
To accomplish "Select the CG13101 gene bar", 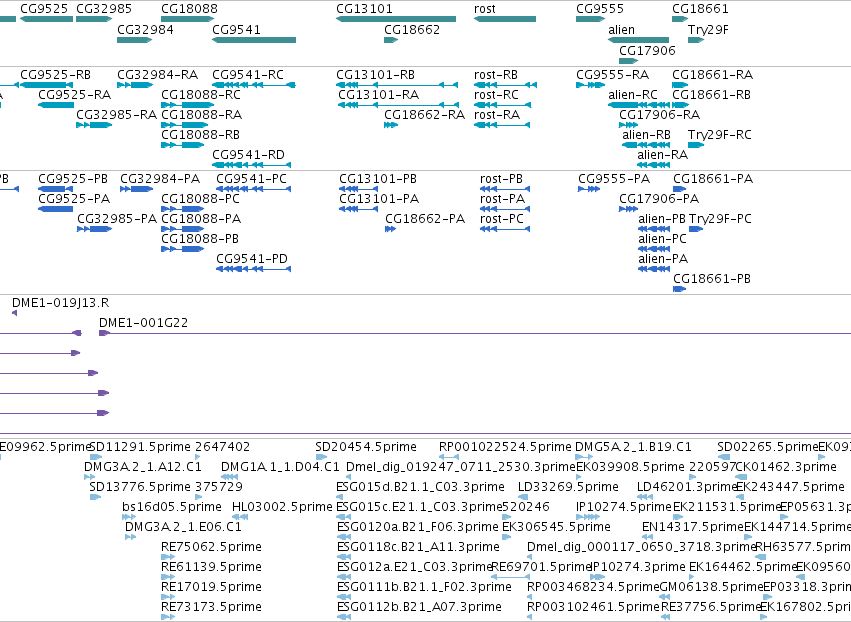I will pos(396,19).
